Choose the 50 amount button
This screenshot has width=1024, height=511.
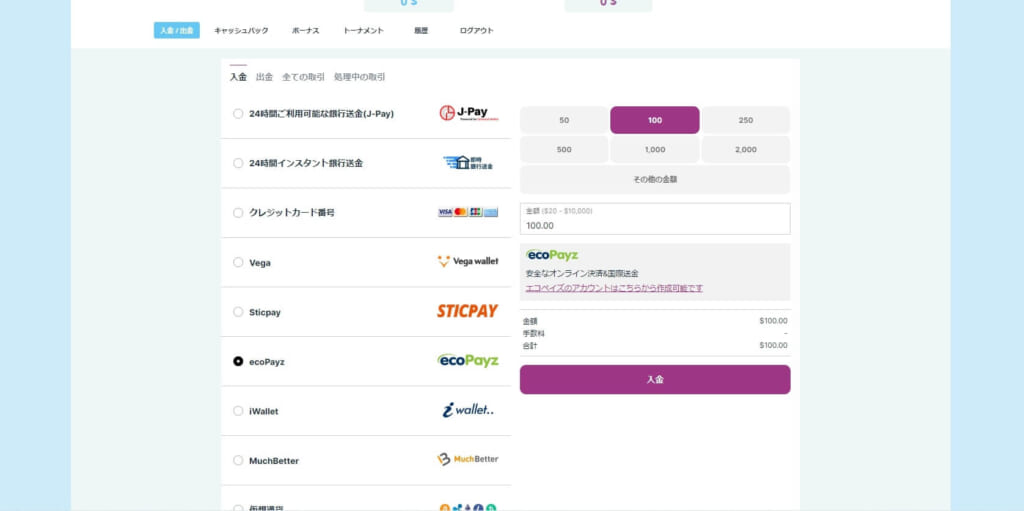[x=564, y=120]
